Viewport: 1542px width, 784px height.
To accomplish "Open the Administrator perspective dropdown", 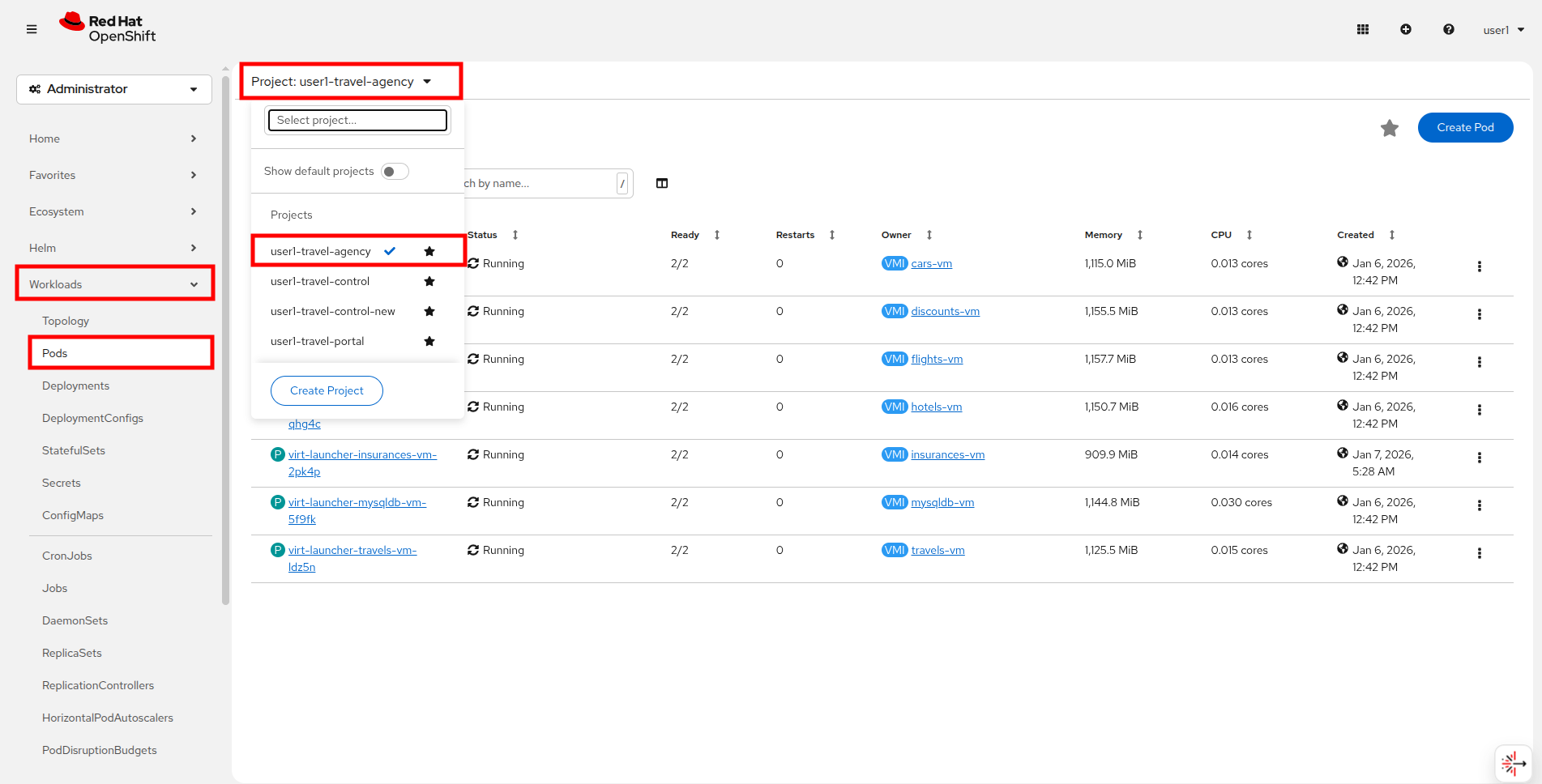I will [114, 89].
